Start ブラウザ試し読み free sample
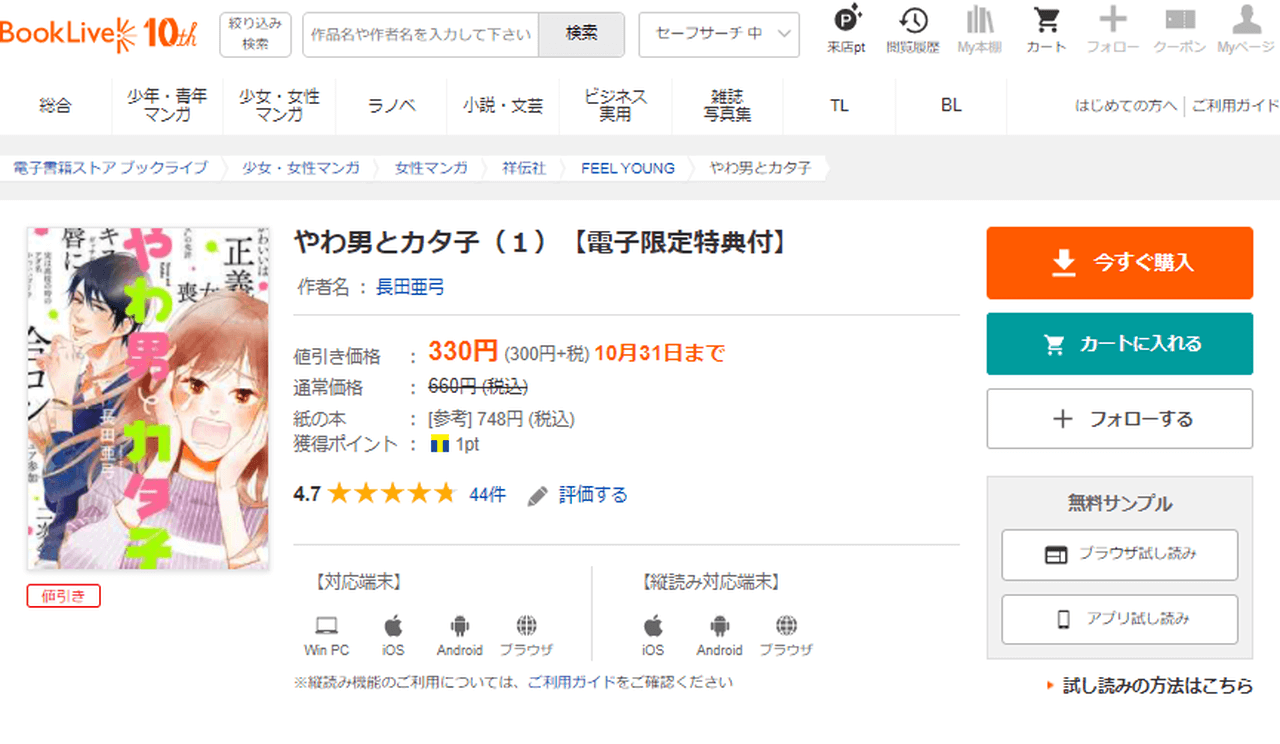Viewport: 1280px width, 744px height. pos(1119,554)
